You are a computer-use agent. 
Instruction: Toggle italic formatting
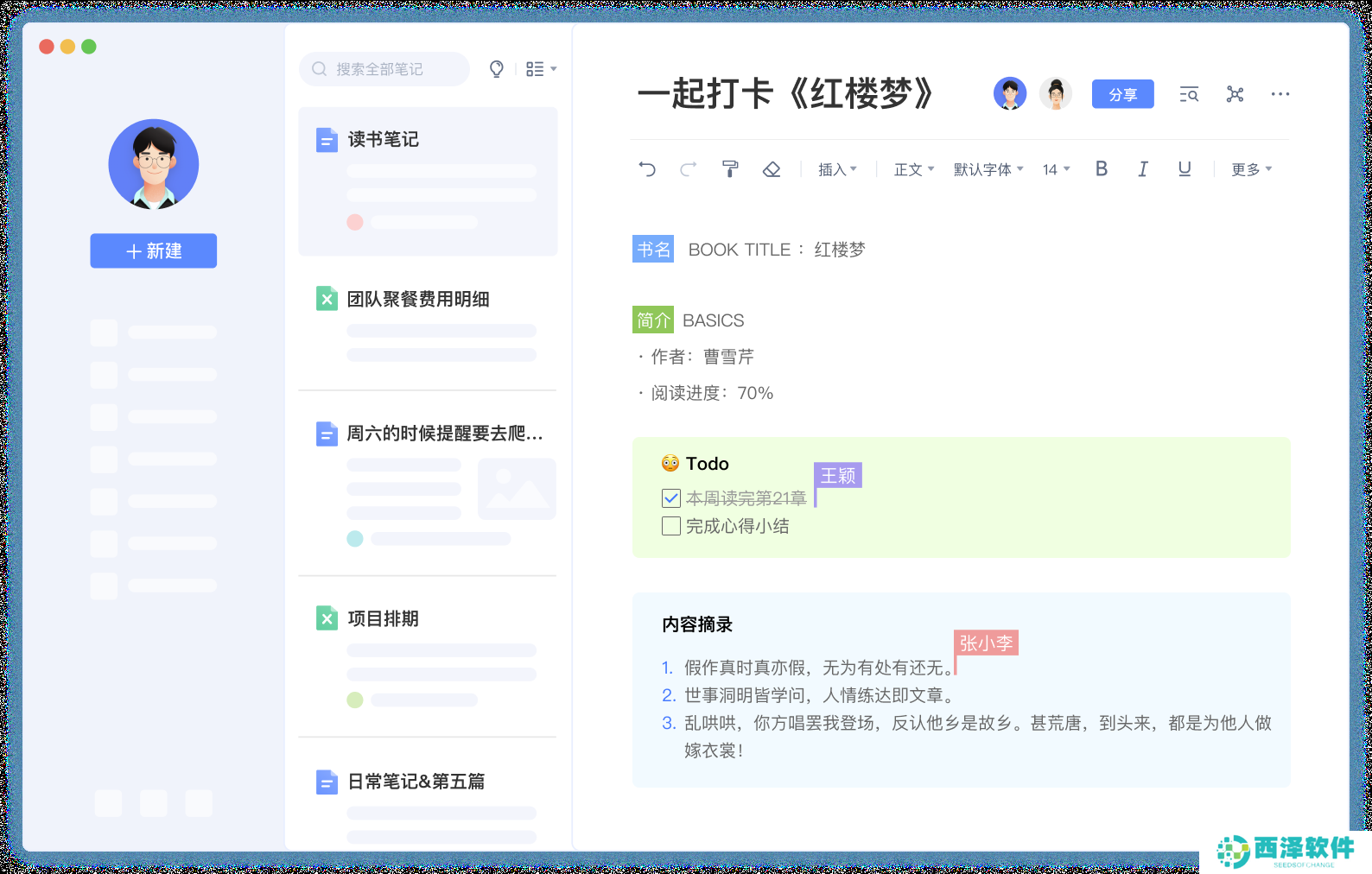pyautogui.click(x=1143, y=169)
